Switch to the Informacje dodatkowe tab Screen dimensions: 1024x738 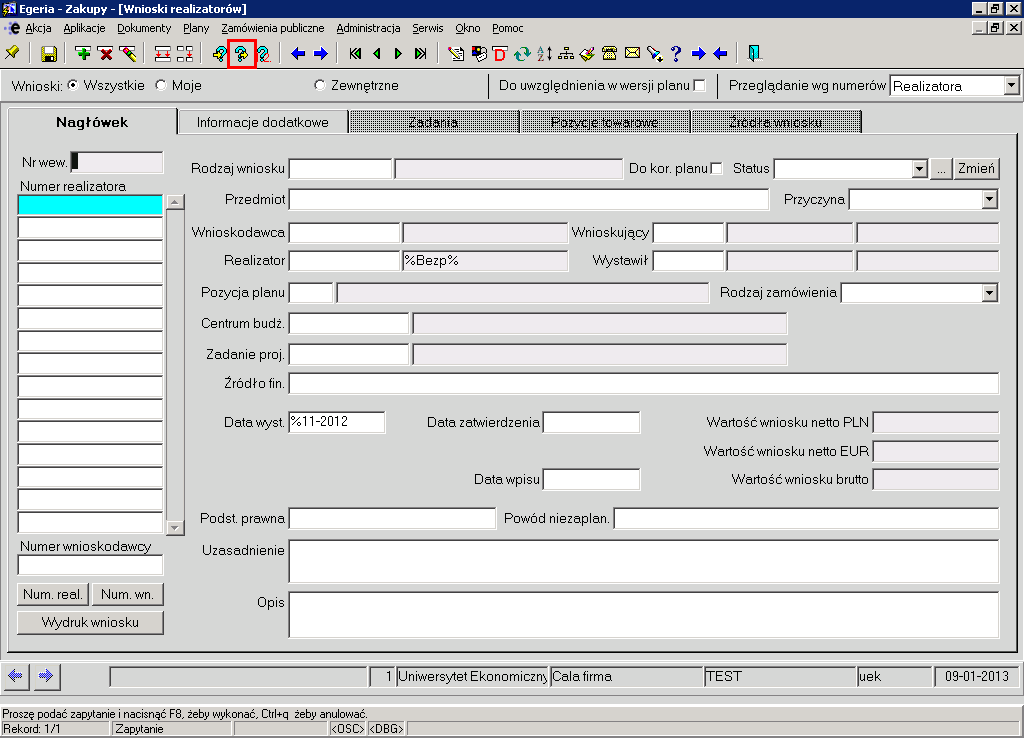click(263, 122)
